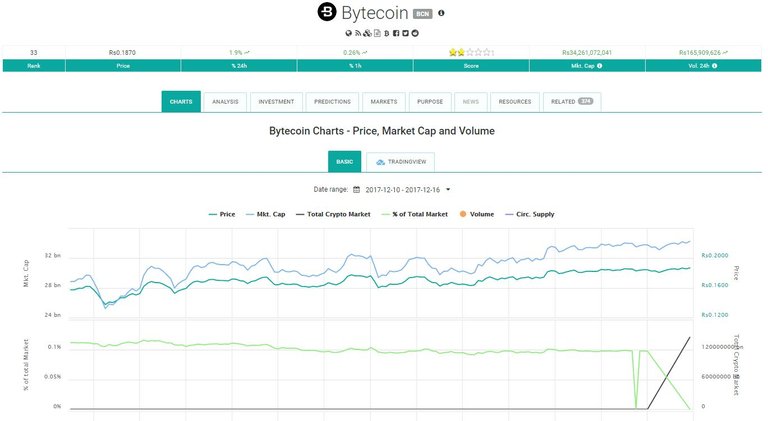768x421 pixels.
Task: Click the Rs0.1870 price value
Action: pyautogui.click(x=122, y=52)
